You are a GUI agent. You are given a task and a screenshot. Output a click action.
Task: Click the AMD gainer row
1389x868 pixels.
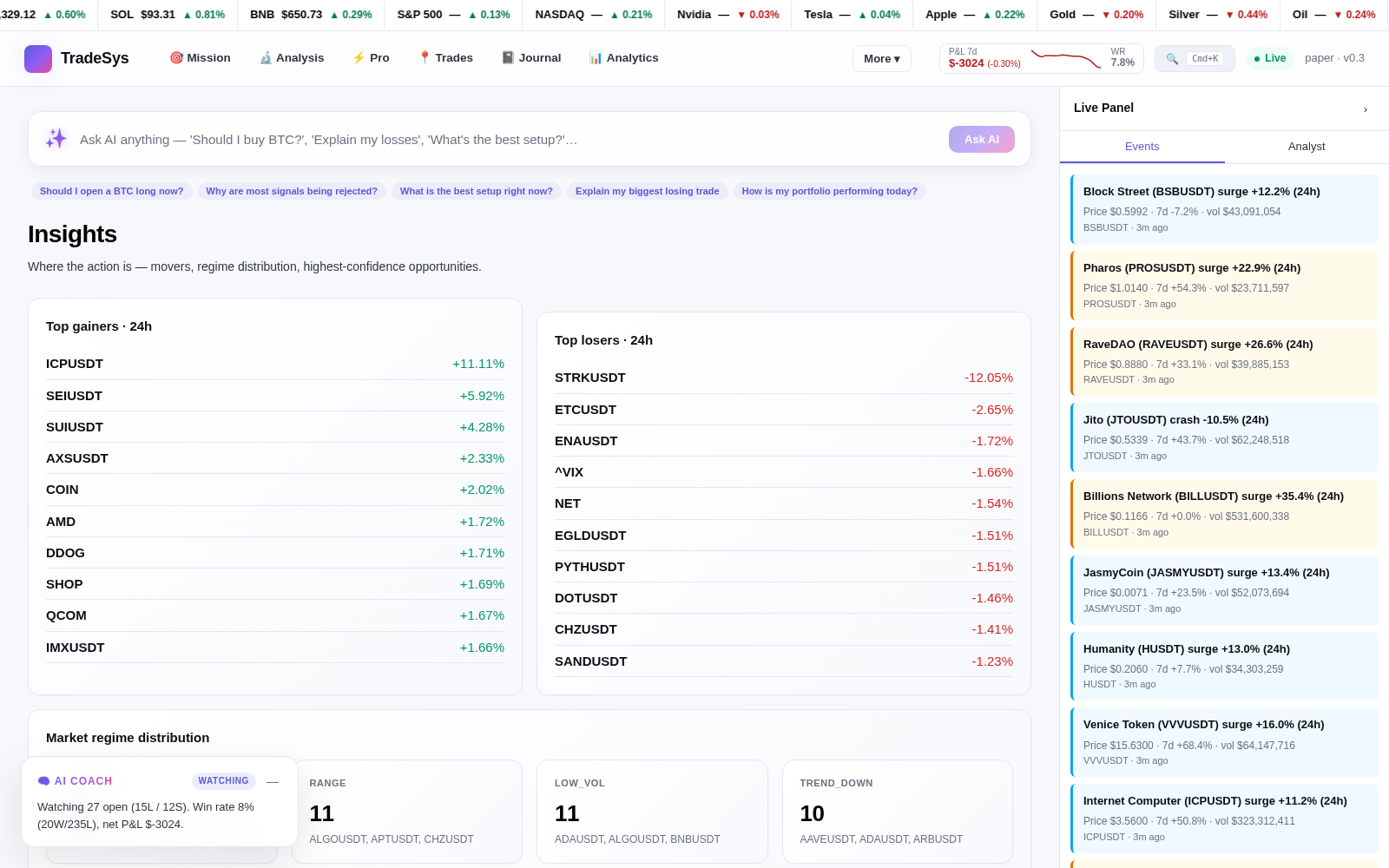point(275,522)
